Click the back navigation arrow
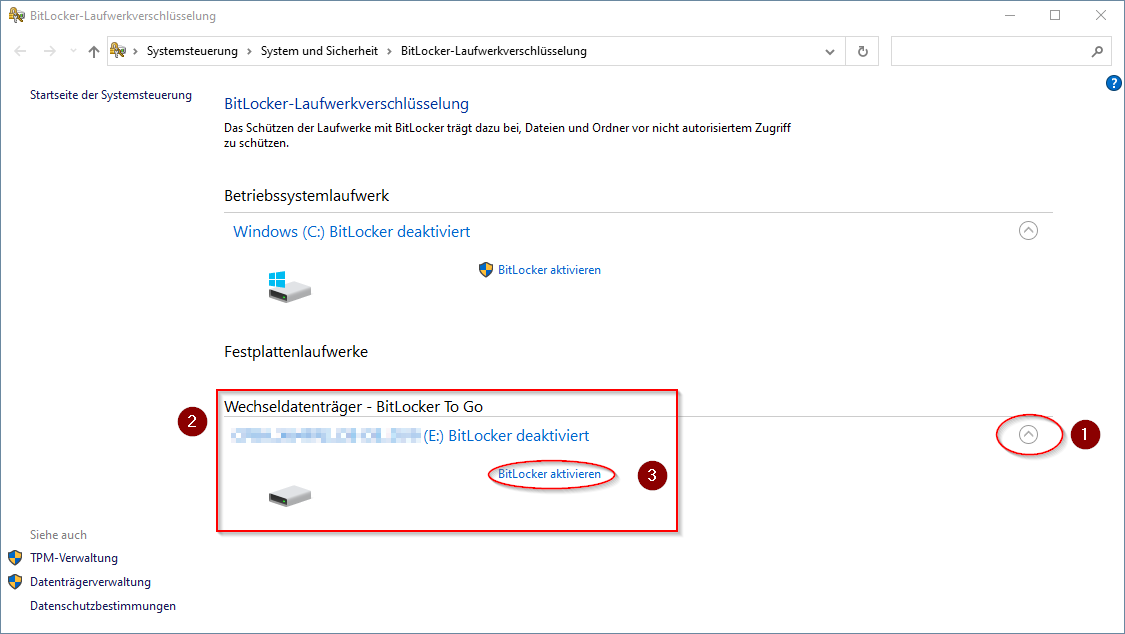The image size is (1125, 634). click(x=21, y=51)
